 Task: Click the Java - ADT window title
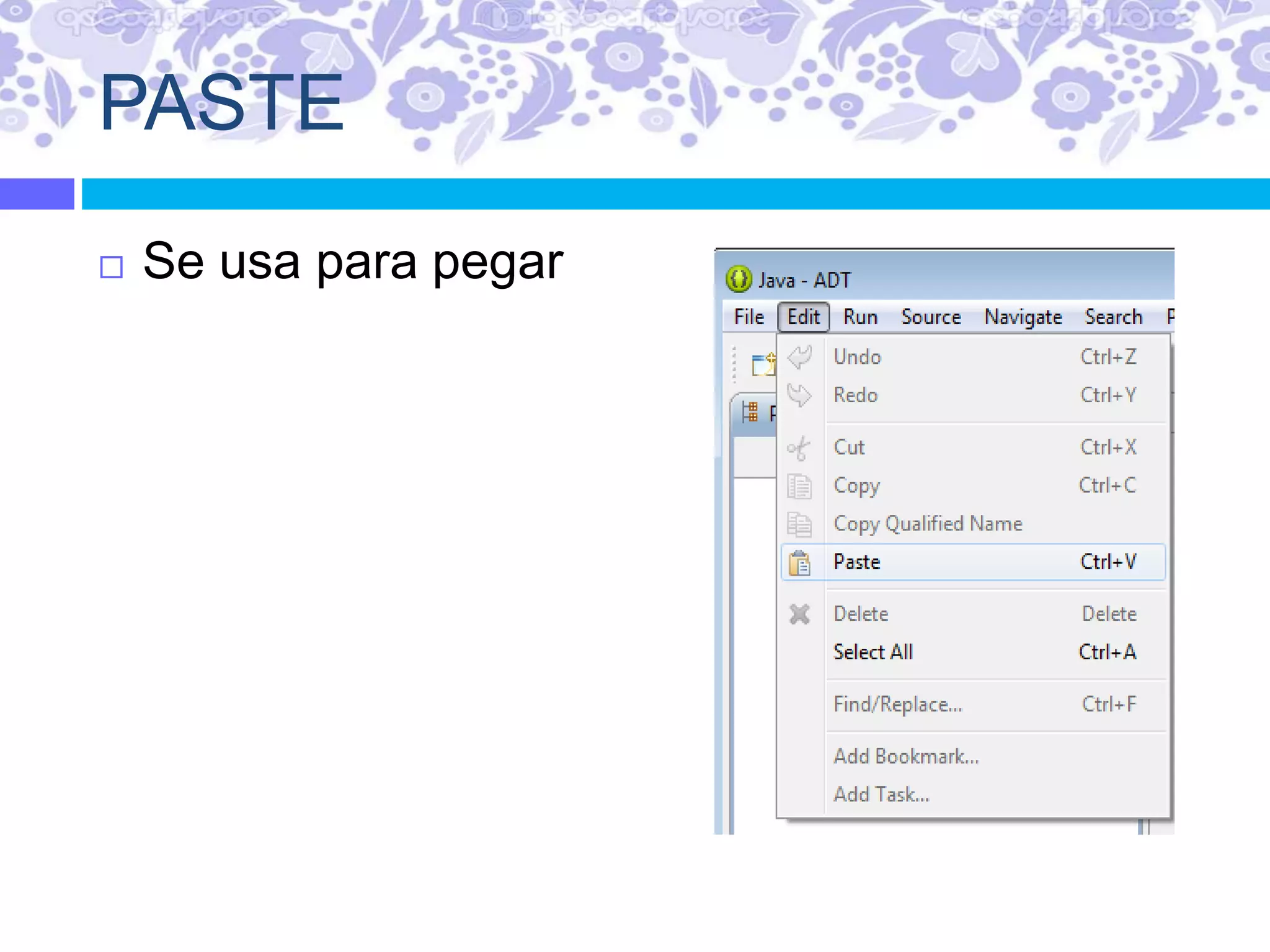pyautogui.click(x=805, y=281)
